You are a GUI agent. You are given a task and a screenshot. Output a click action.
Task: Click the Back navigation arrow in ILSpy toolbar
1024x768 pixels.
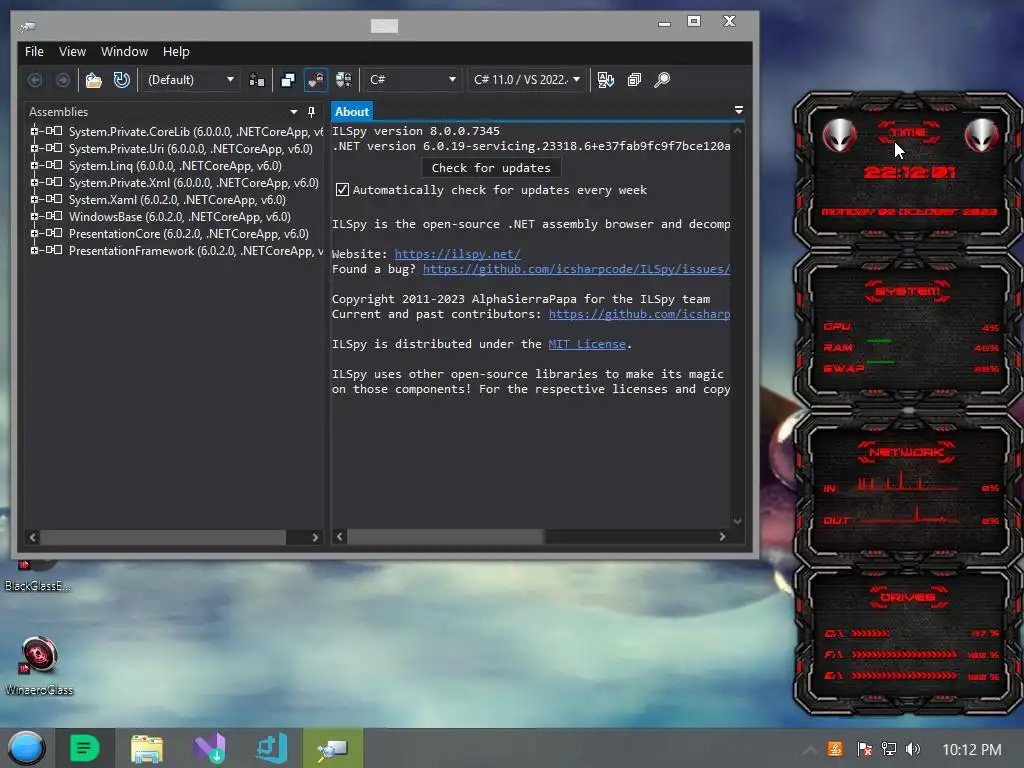[x=35, y=80]
